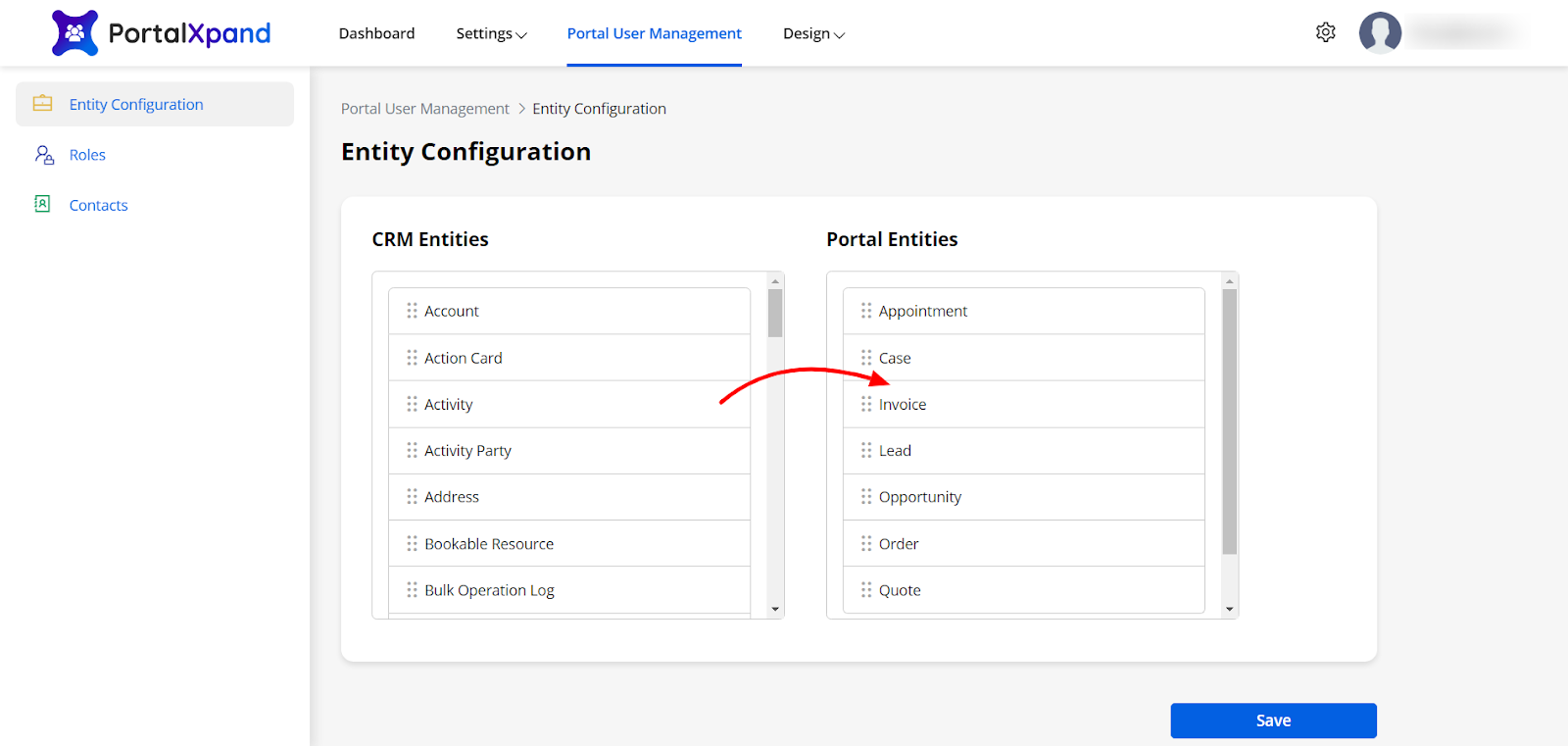1568x746 pixels.
Task: Grab the drag handle beside Invoice
Action: (x=866, y=404)
